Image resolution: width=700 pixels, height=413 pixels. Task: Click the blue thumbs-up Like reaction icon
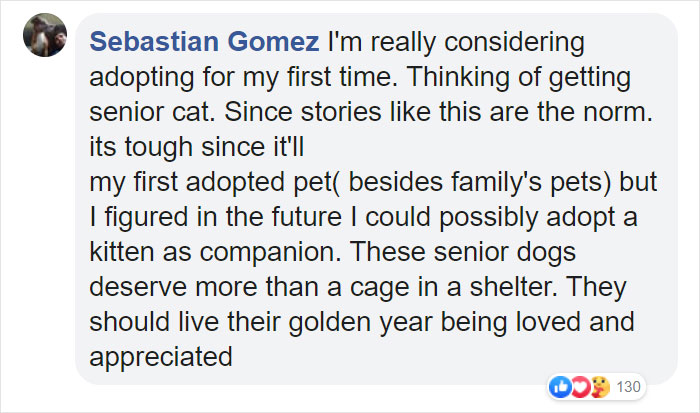tap(559, 386)
